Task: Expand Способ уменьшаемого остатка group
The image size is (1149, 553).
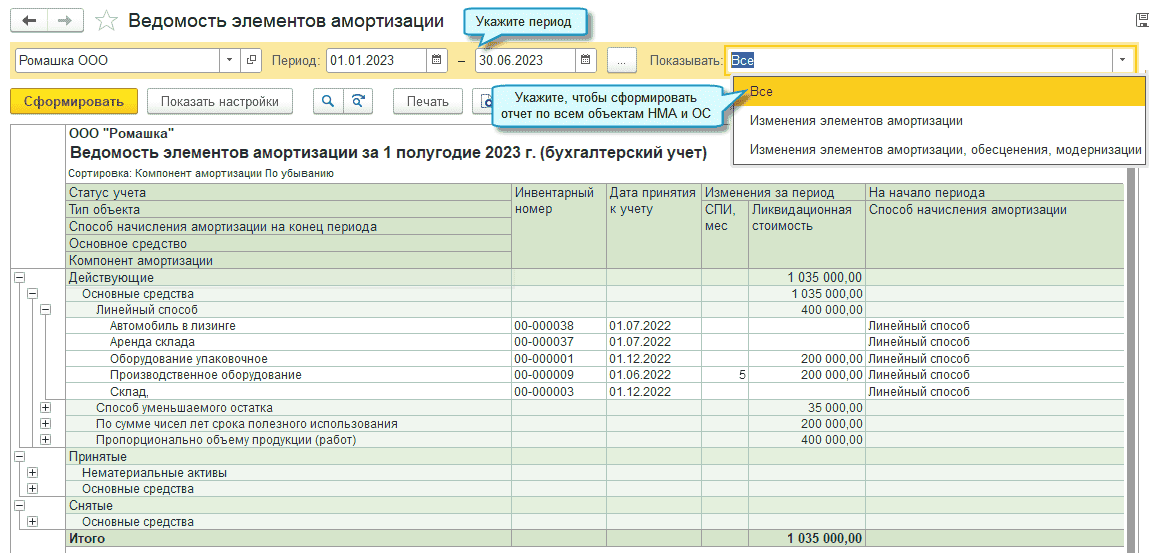Action: click(45, 408)
